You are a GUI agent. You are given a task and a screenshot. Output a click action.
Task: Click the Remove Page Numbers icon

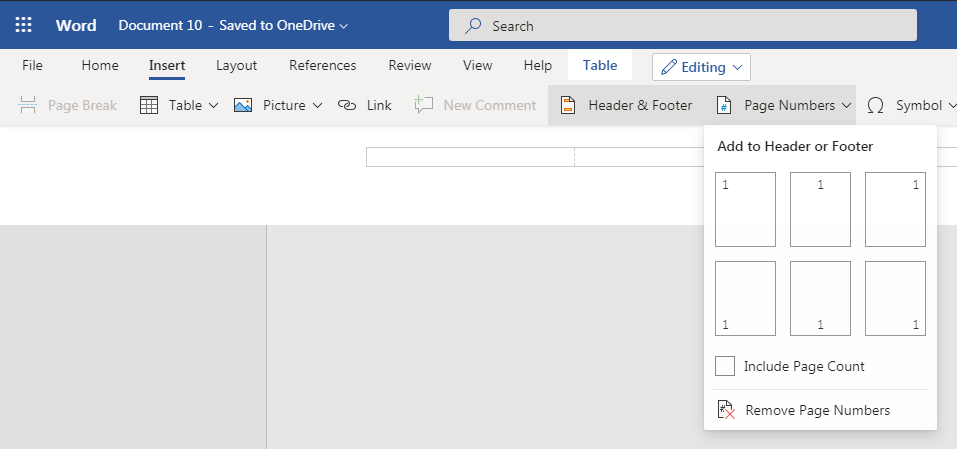[726, 410]
